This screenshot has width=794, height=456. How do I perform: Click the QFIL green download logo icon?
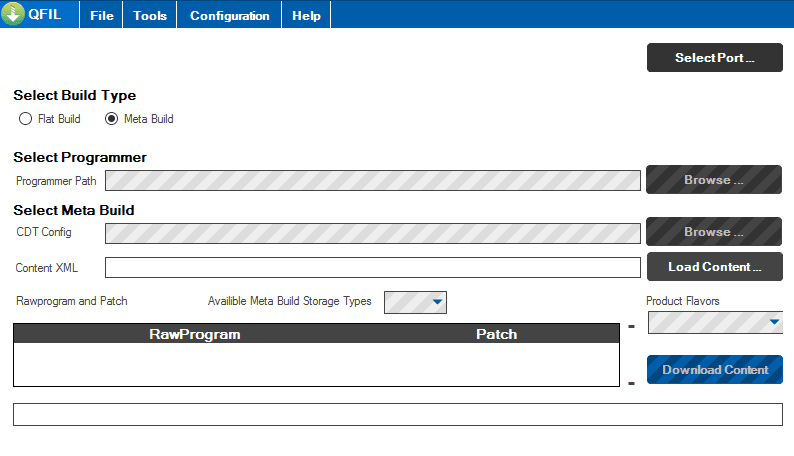click(x=13, y=14)
